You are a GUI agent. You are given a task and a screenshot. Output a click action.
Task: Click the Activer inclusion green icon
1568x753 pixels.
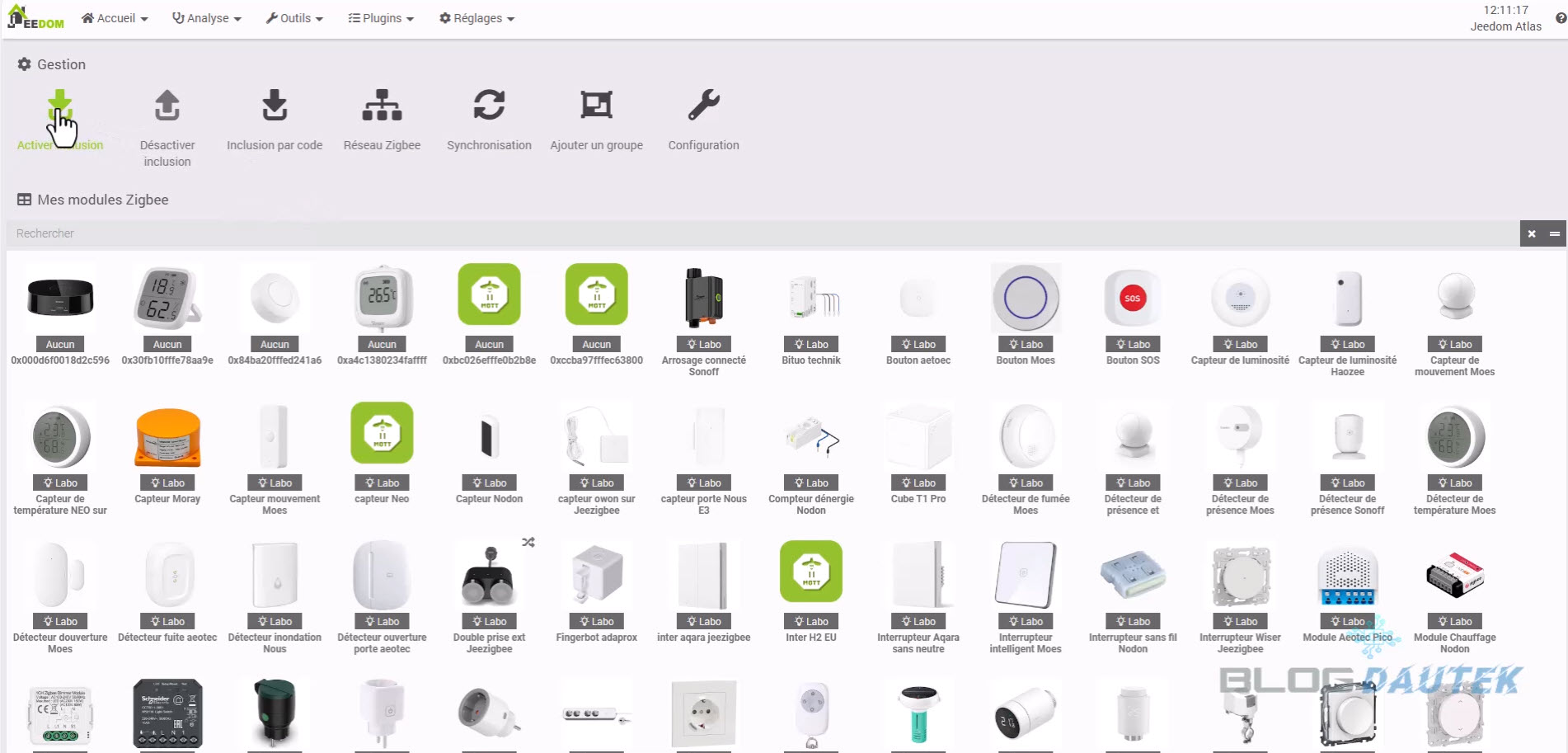click(59, 107)
